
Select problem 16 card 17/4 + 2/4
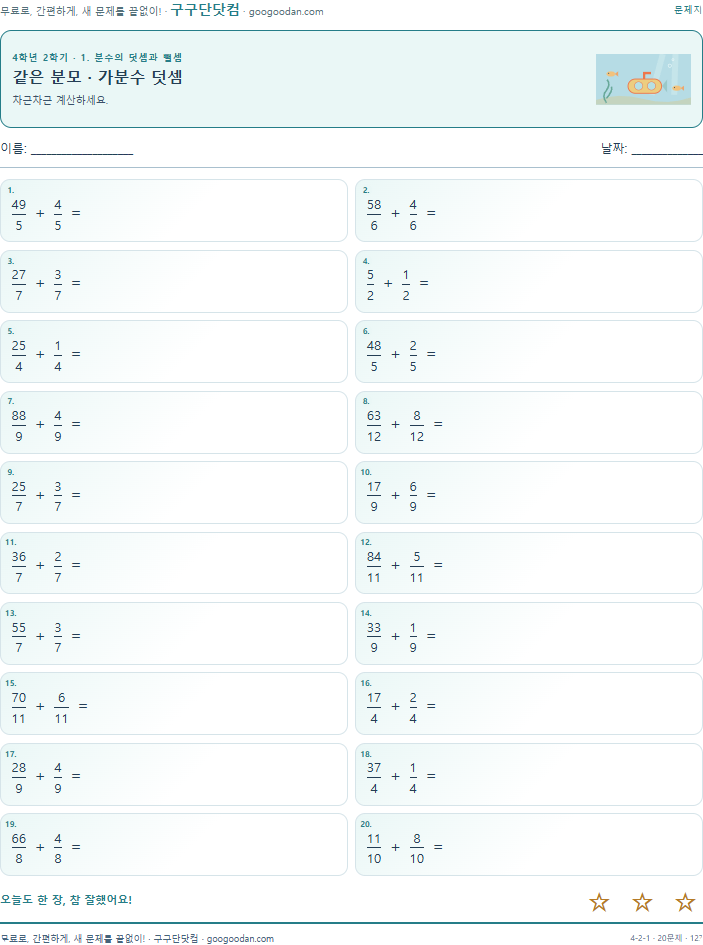pyautogui.click(x=529, y=704)
